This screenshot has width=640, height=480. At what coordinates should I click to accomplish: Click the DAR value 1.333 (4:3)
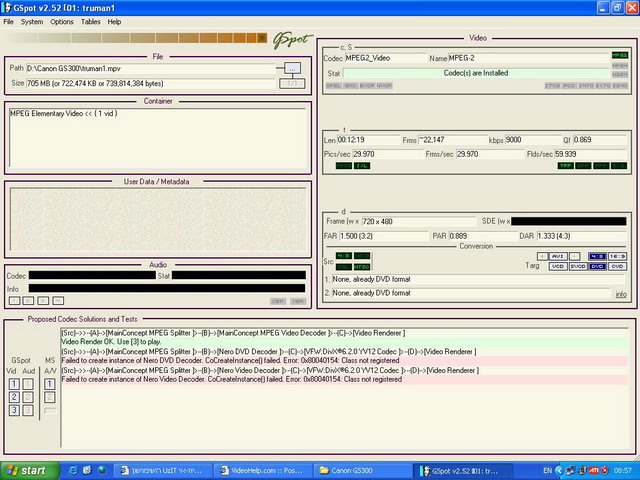point(581,236)
